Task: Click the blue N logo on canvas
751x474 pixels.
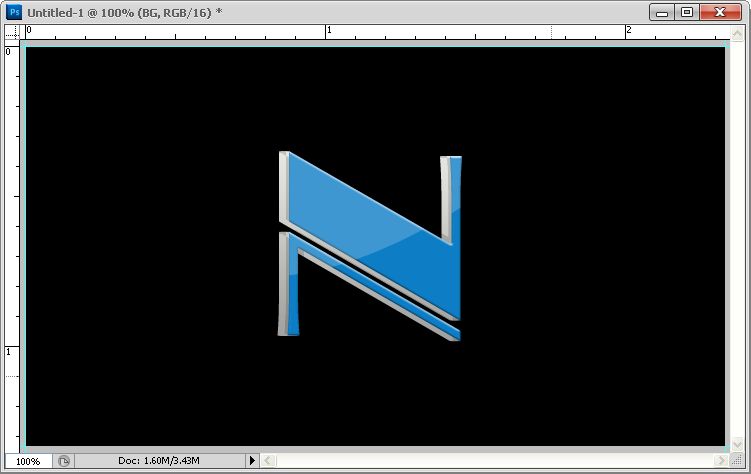Action: click(370, 245)
